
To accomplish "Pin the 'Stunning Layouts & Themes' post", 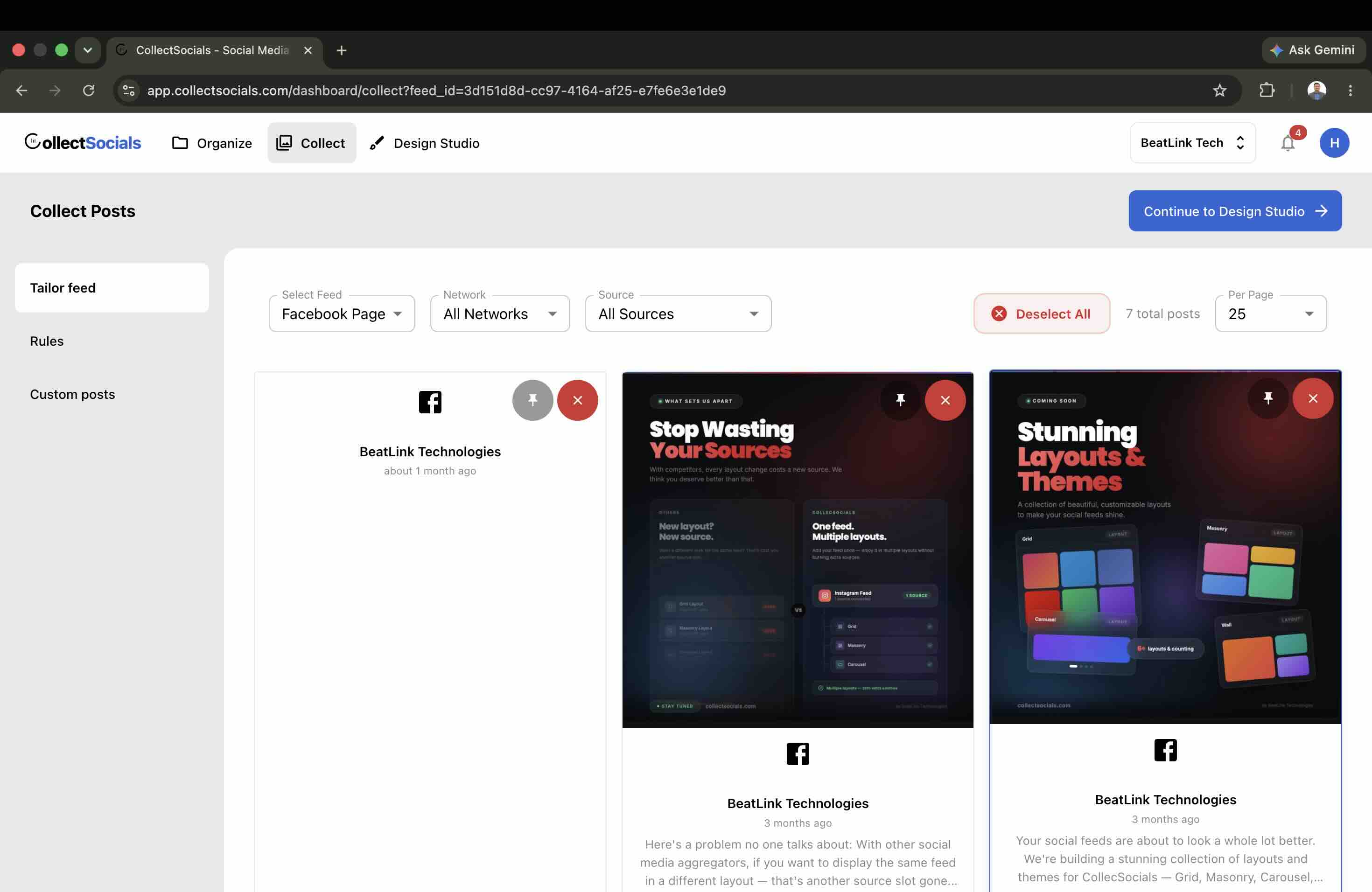I will tap(1267, 398).
